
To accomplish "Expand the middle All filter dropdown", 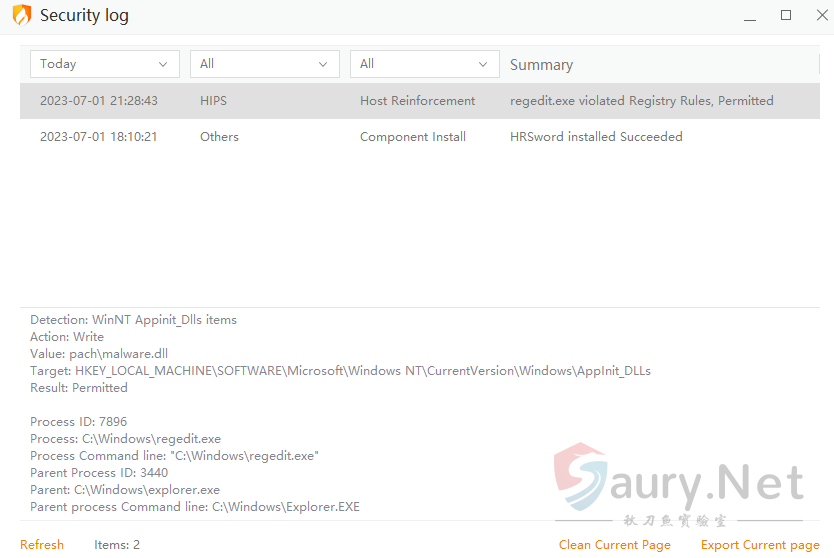I will 265,64.
